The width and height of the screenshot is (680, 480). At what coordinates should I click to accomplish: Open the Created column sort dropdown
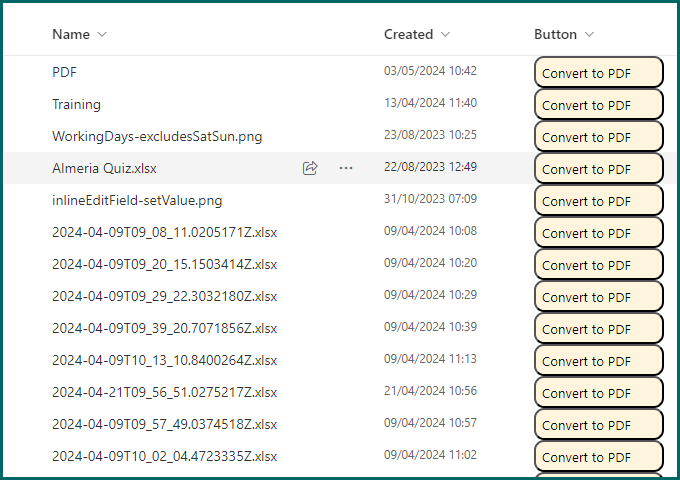click(x=445, y=35)
